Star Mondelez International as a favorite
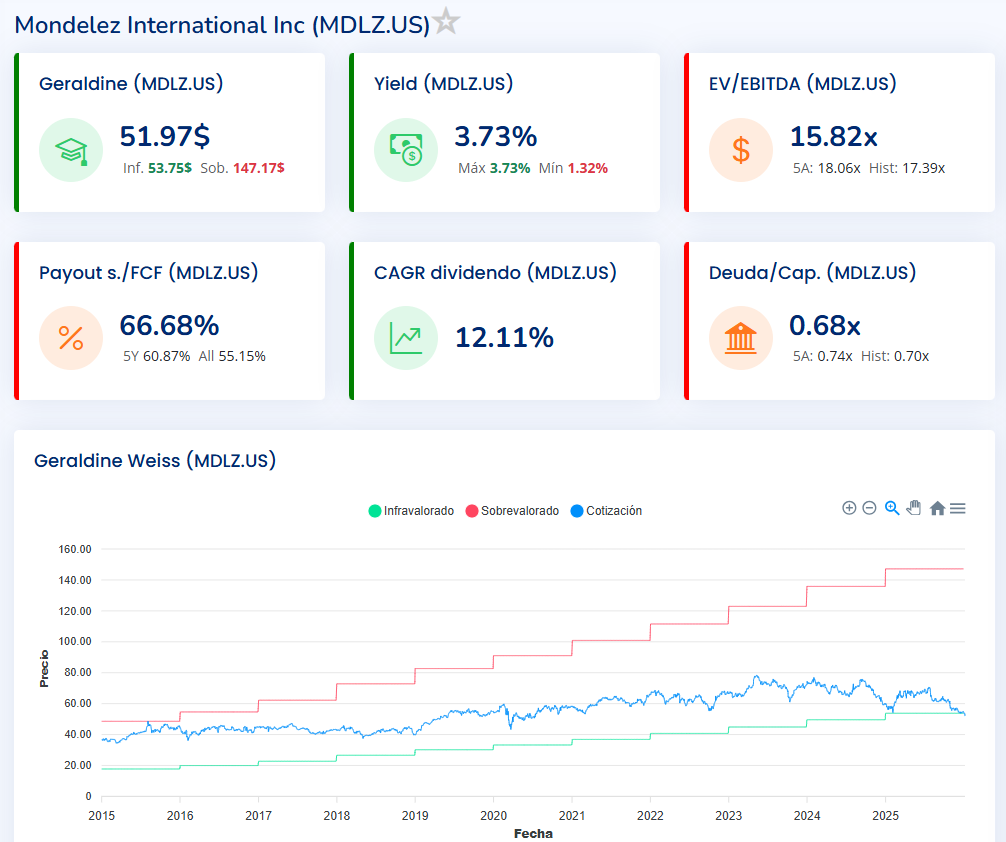Screen dimensions: 1006x842 click(444, 21)
